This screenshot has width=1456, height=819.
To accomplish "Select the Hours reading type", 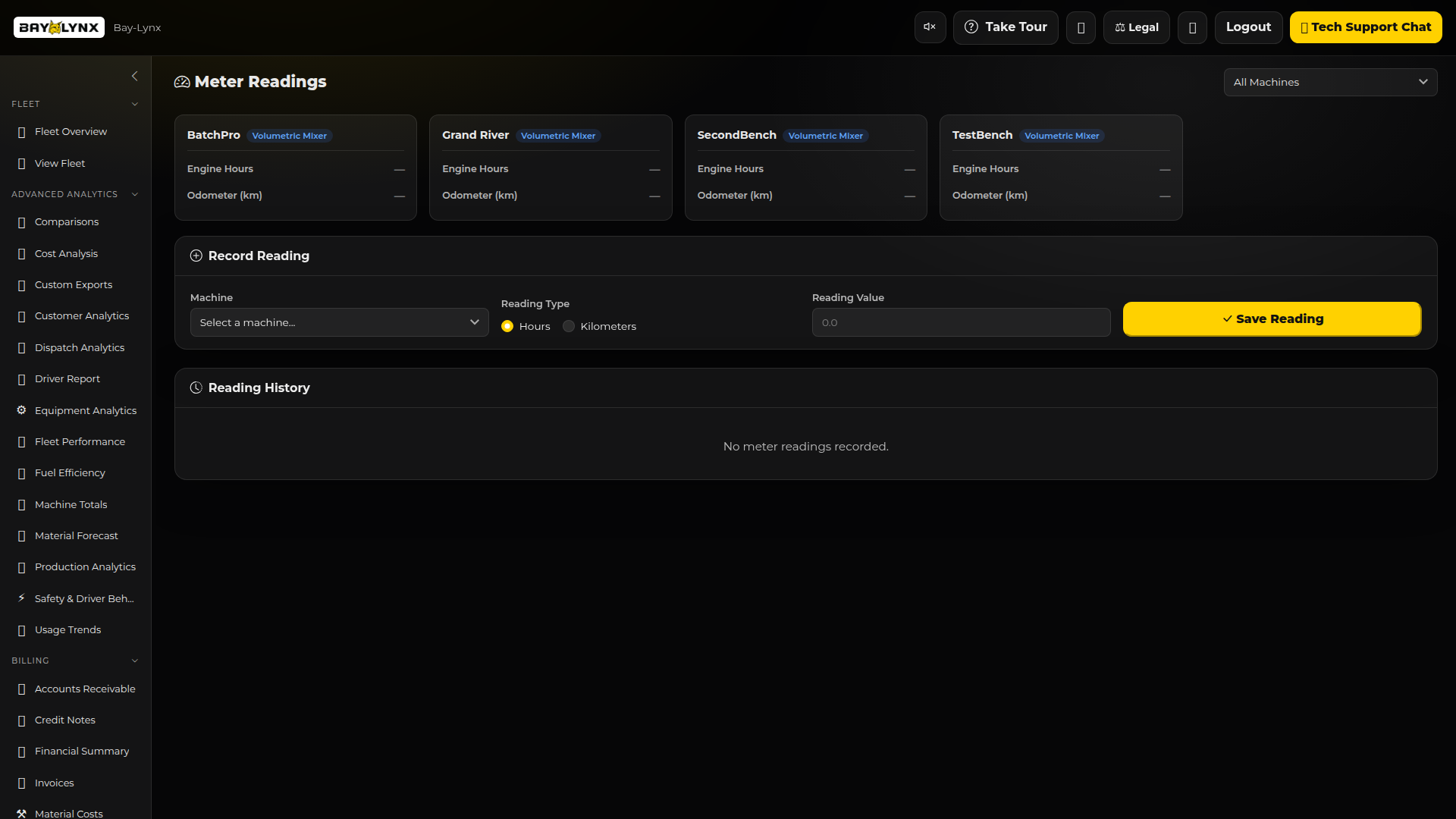I will coord(507,326).
